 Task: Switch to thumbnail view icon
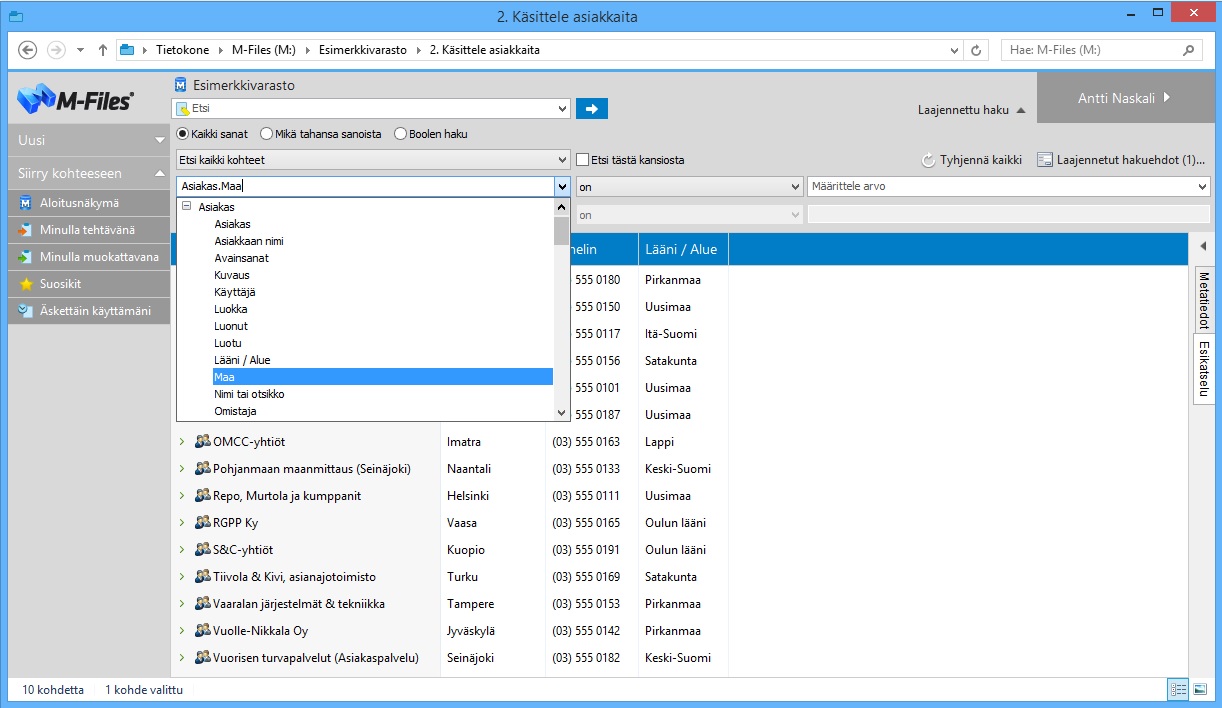click(1199, 690)
